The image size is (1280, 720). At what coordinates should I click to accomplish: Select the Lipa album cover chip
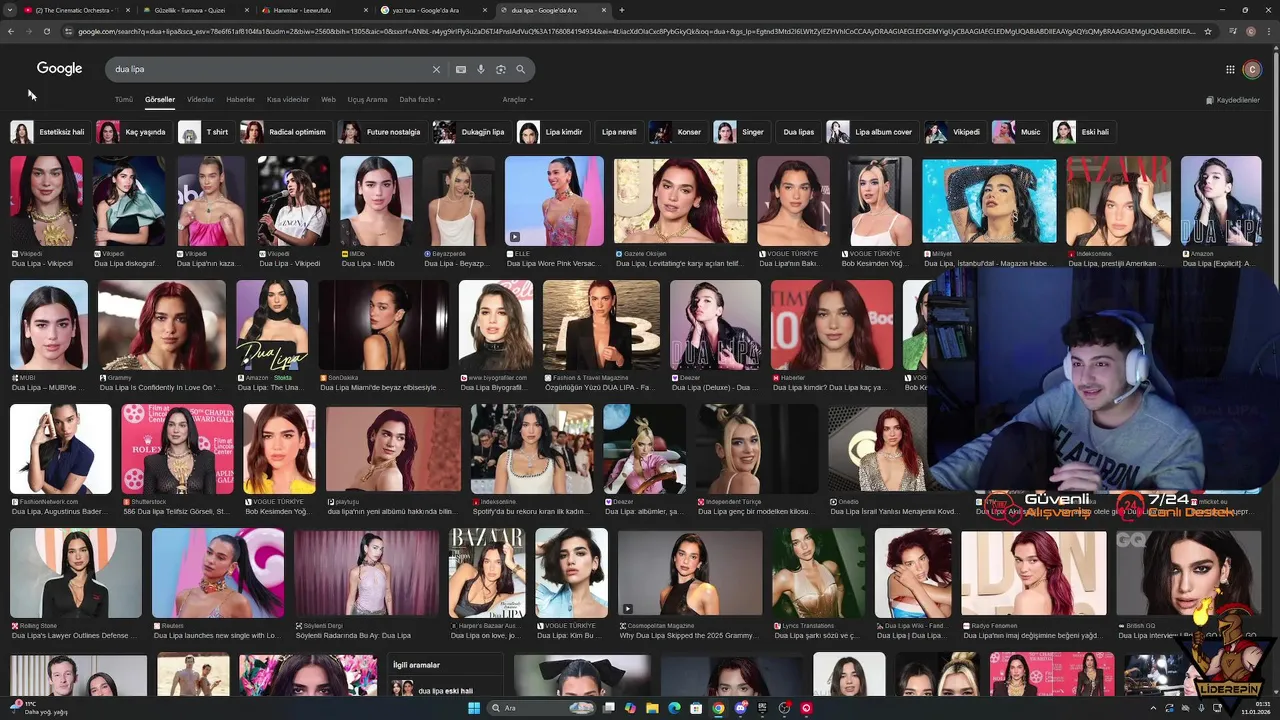(x=872, y=132)
